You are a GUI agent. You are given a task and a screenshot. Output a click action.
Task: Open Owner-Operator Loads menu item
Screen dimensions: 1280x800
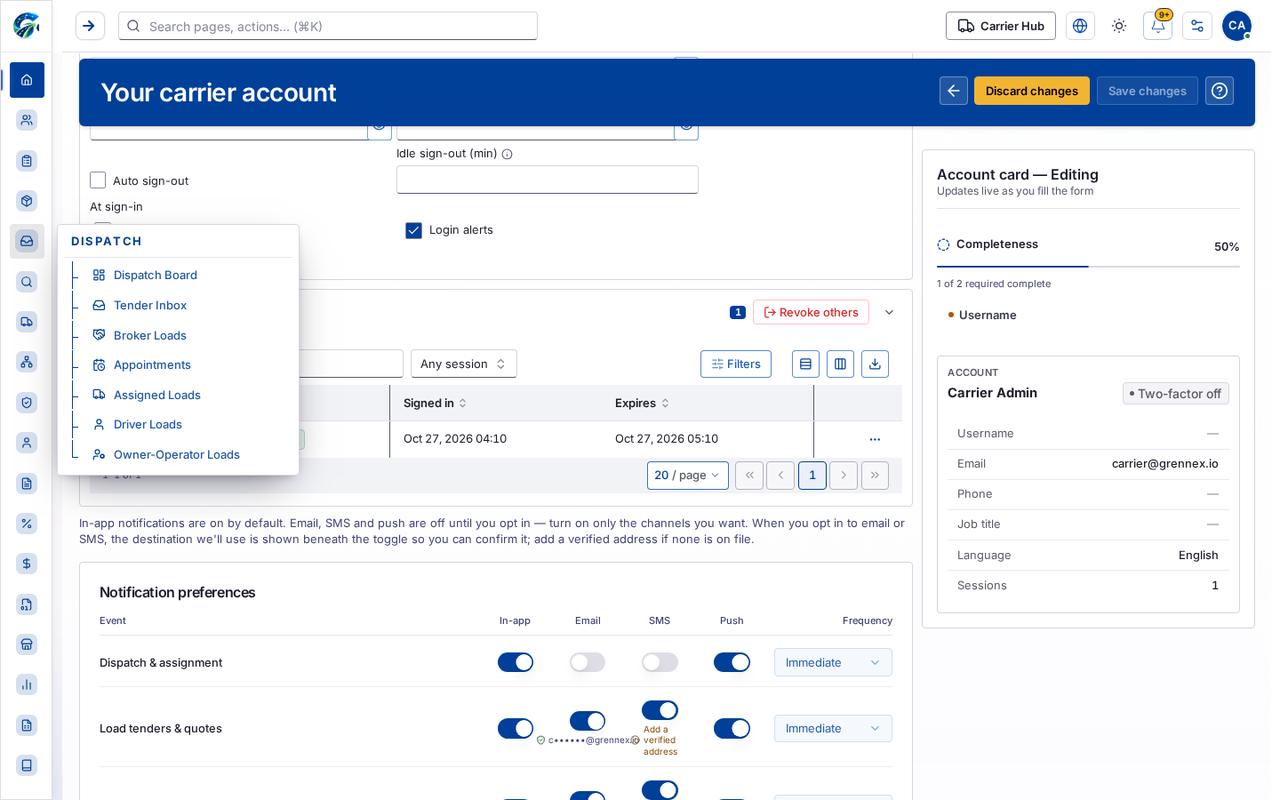pos(176,454)
